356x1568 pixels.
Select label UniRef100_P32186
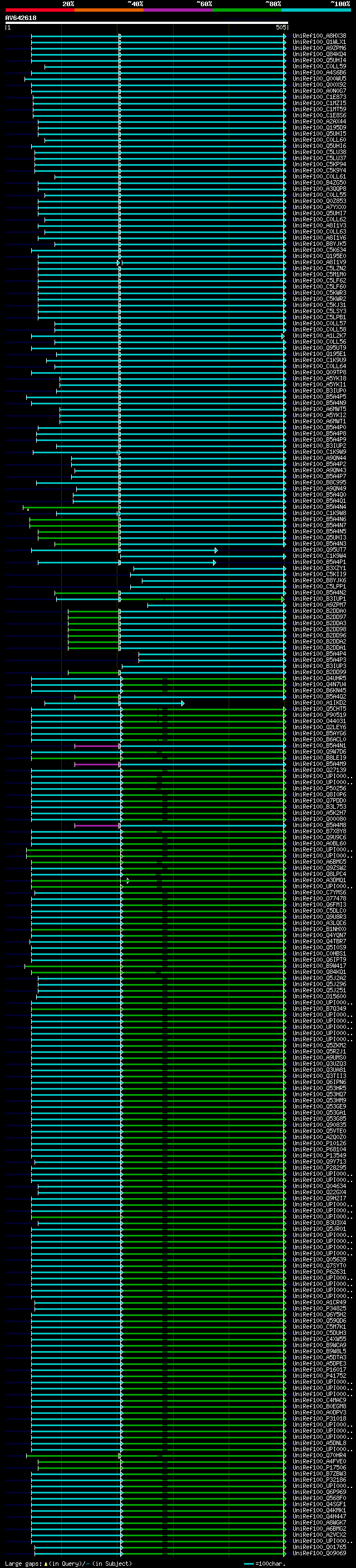[319, 1480]
